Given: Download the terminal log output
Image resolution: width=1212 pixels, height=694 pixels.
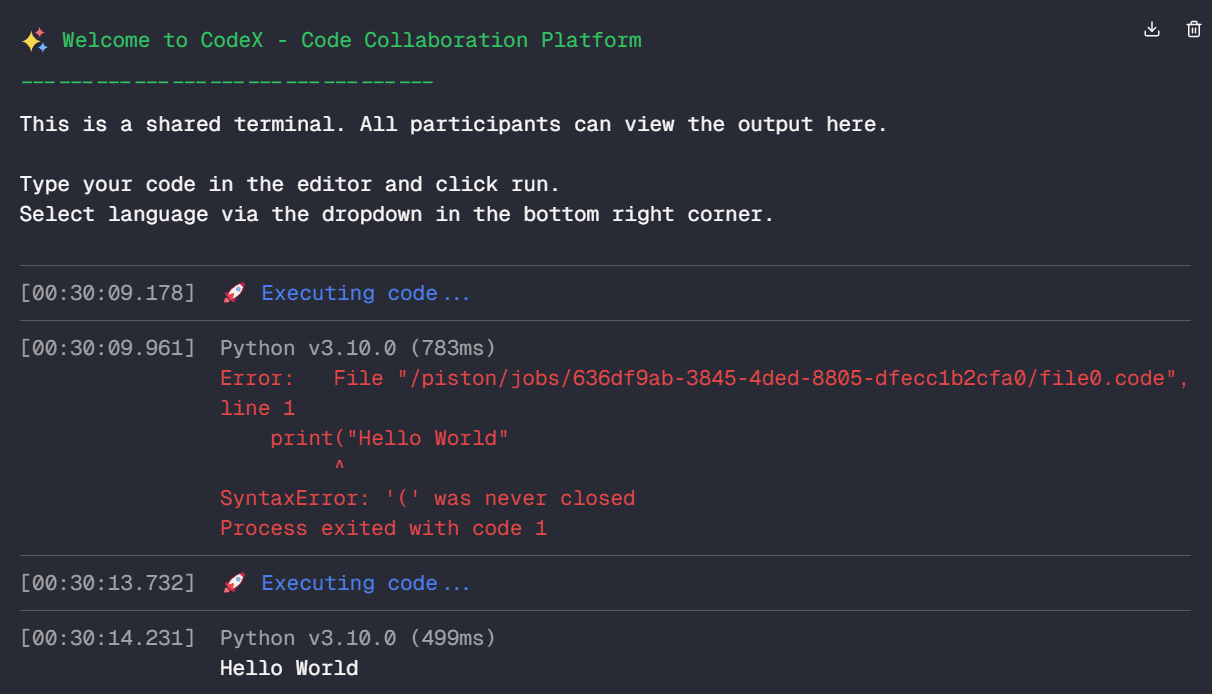Looking at the screenshot, I should (1151, 29).
